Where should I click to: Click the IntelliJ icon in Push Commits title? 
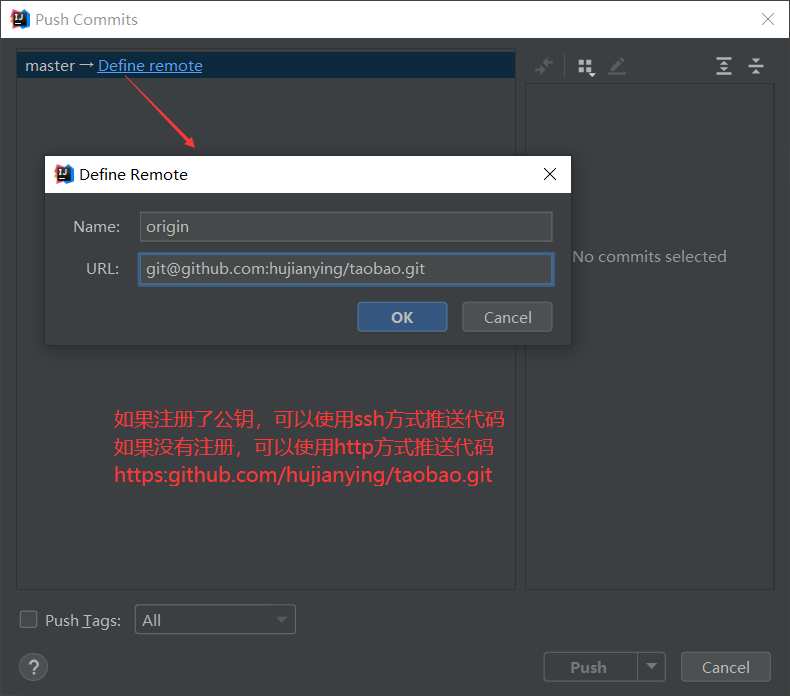(20, 19)
